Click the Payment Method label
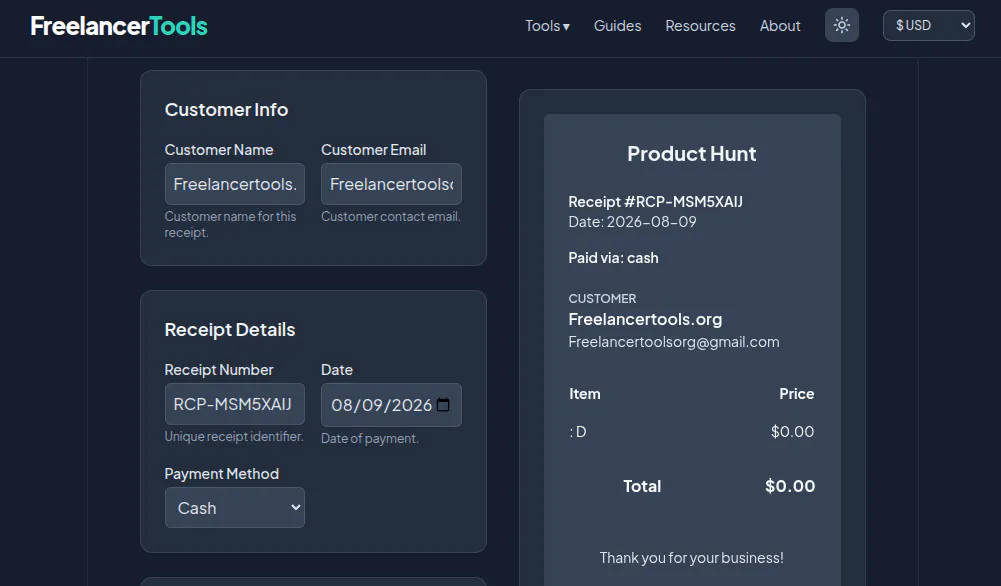This screenshot has height=586, width=1001. [222, 474]
